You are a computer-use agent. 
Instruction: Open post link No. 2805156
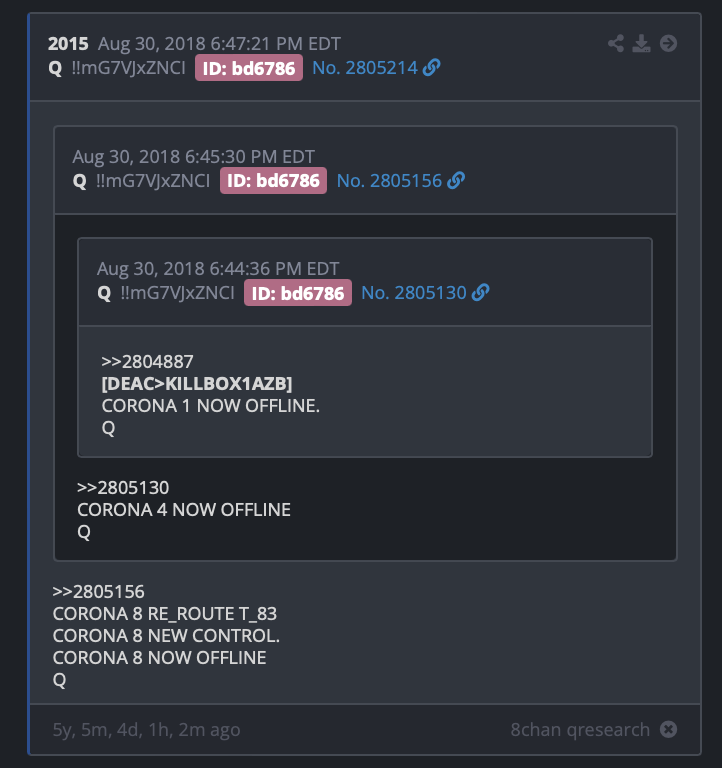(x=389, y=180)
